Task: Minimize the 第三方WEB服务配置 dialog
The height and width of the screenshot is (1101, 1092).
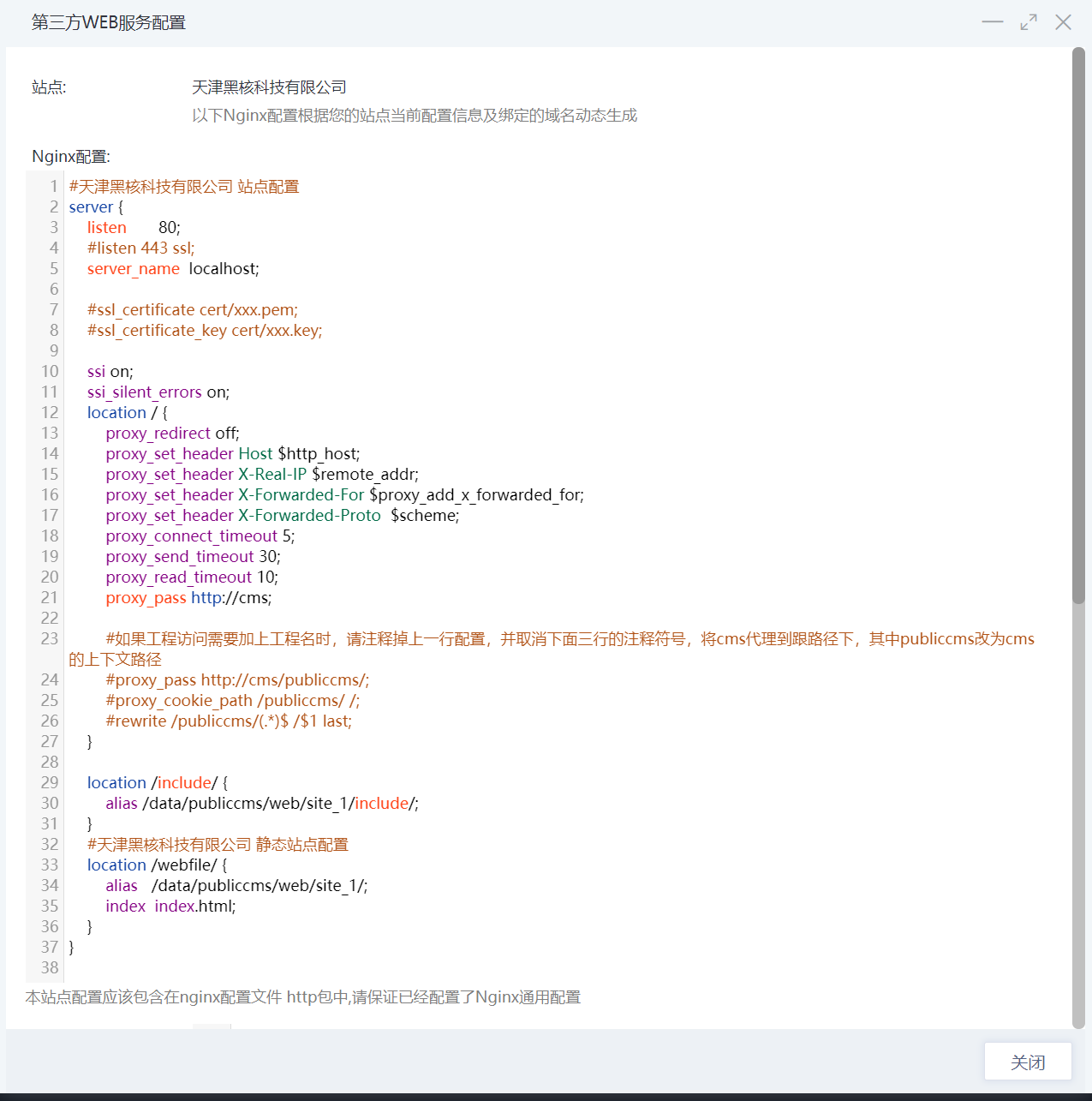Action: click(992, 22)
